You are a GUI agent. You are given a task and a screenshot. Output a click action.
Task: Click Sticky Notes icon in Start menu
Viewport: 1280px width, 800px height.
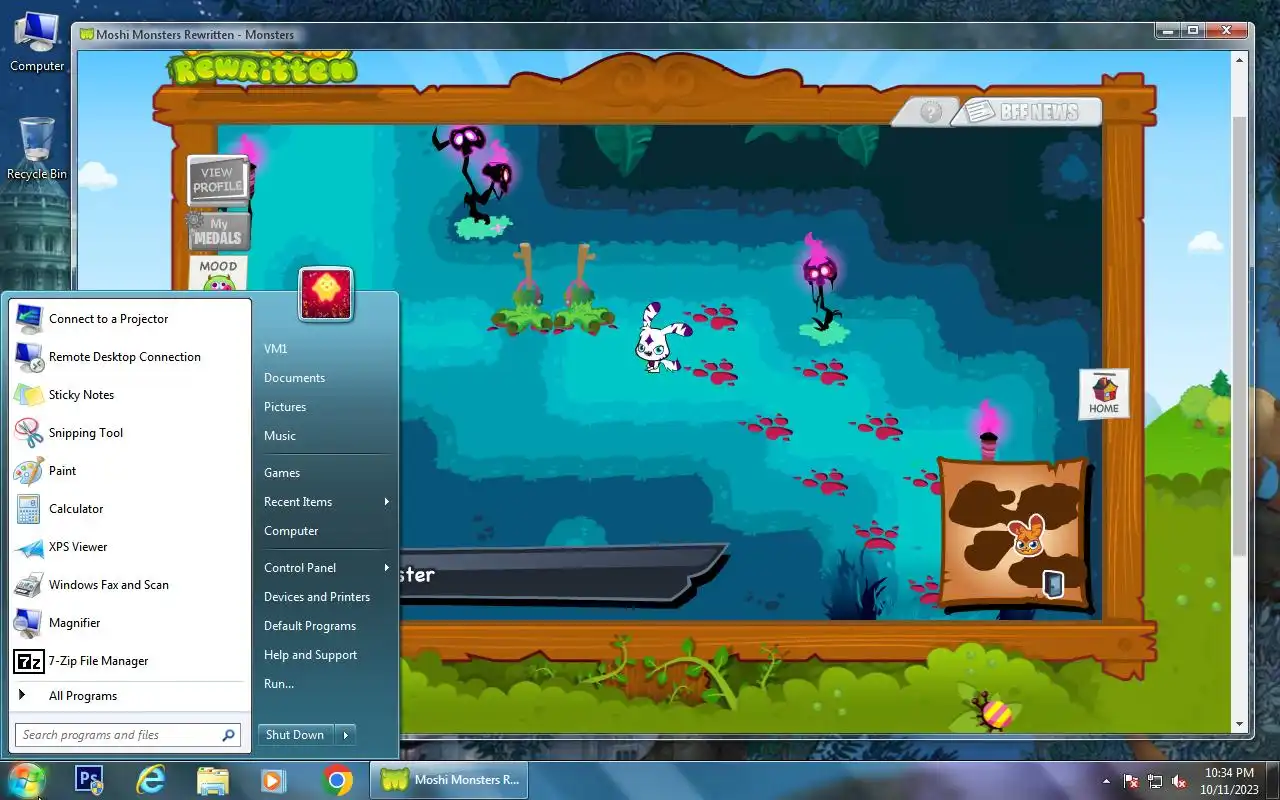point(29,395)
